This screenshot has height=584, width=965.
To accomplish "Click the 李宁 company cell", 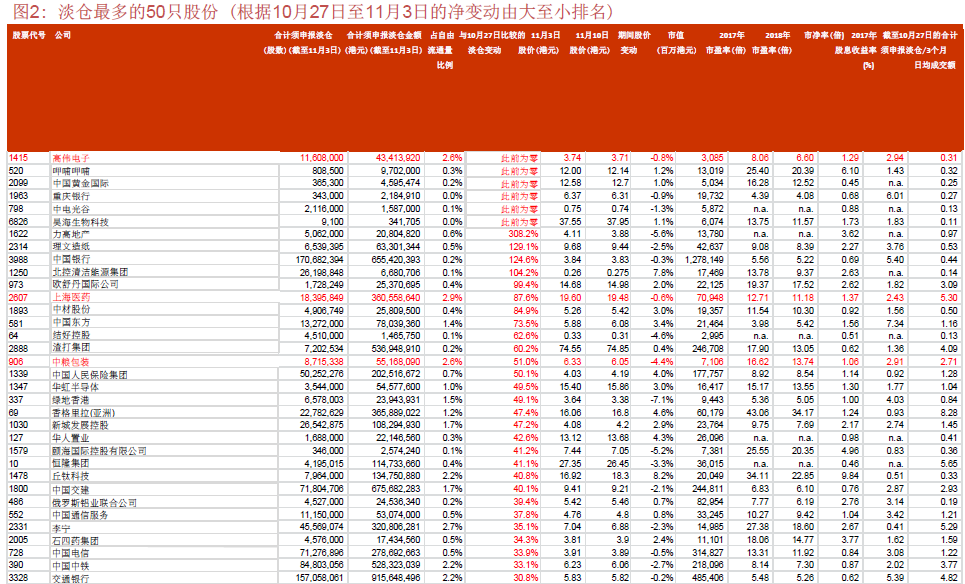I will (62, 528).
